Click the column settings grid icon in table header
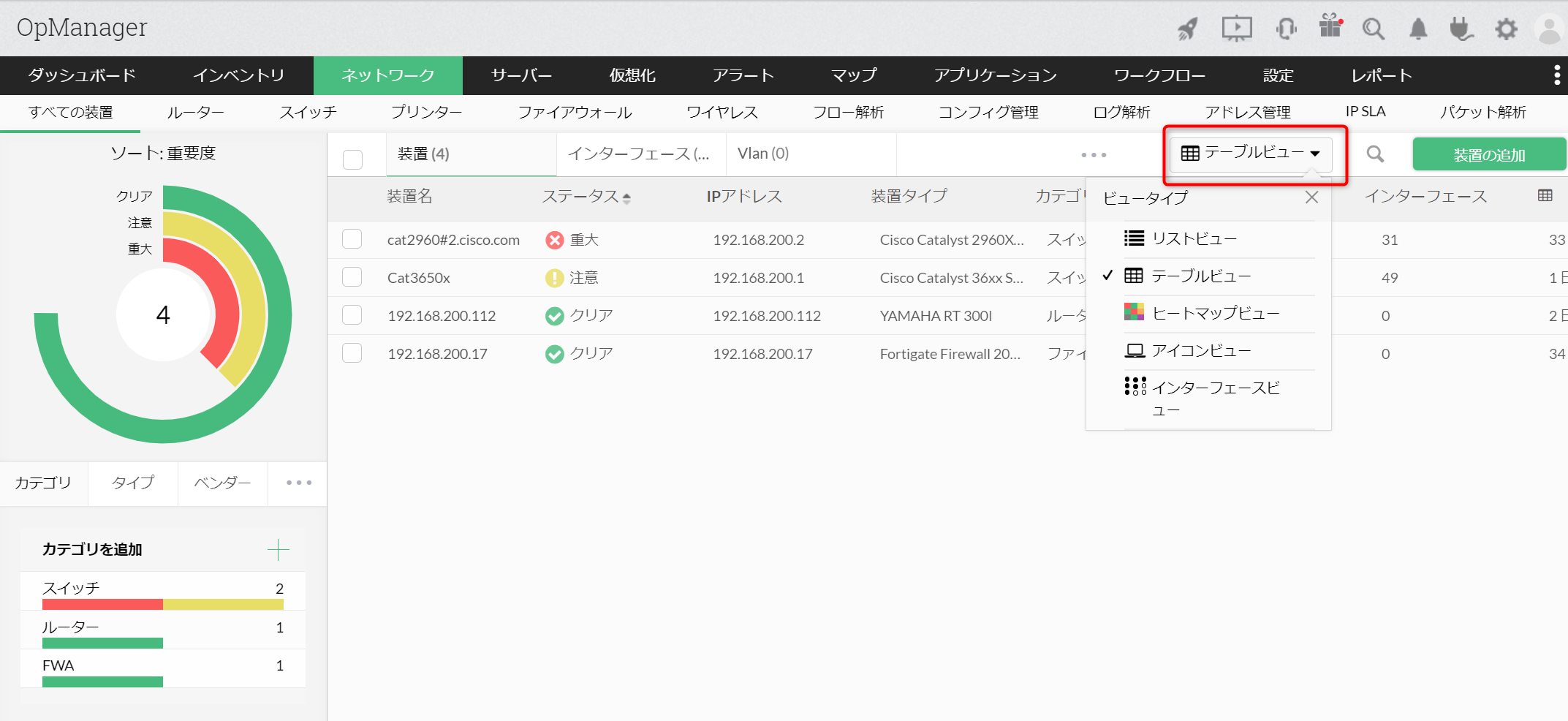Screen dimensions: 1568x721 [1544, 195]
